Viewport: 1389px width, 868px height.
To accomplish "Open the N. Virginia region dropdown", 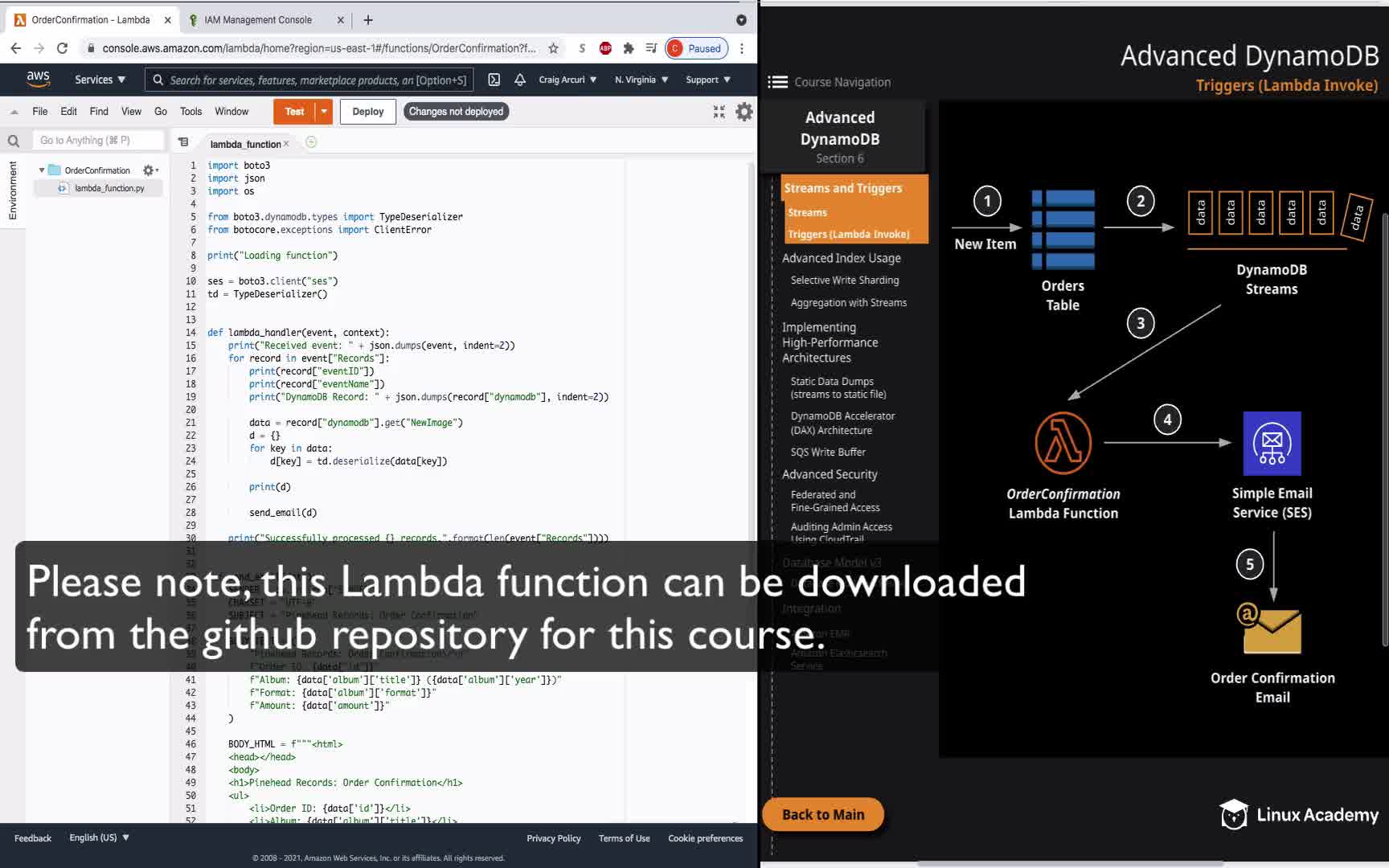I will (641, 80).
